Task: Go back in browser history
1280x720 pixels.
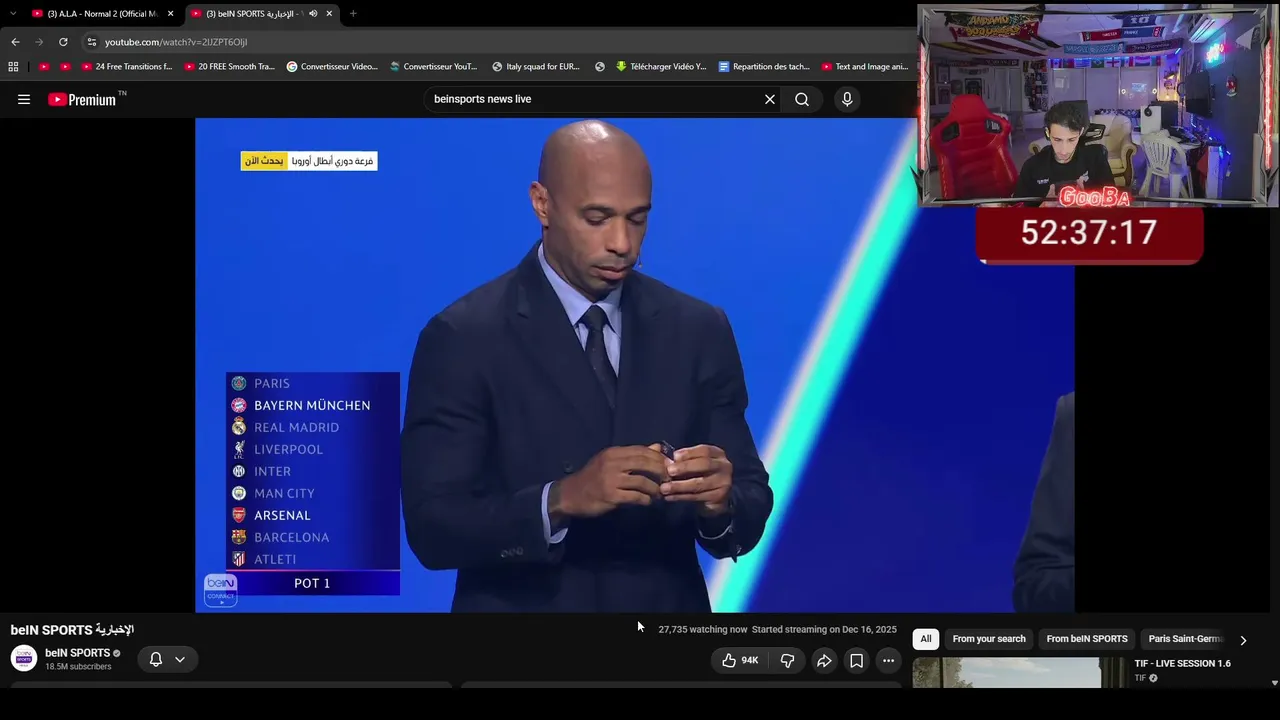Action: tap(15, 42)
